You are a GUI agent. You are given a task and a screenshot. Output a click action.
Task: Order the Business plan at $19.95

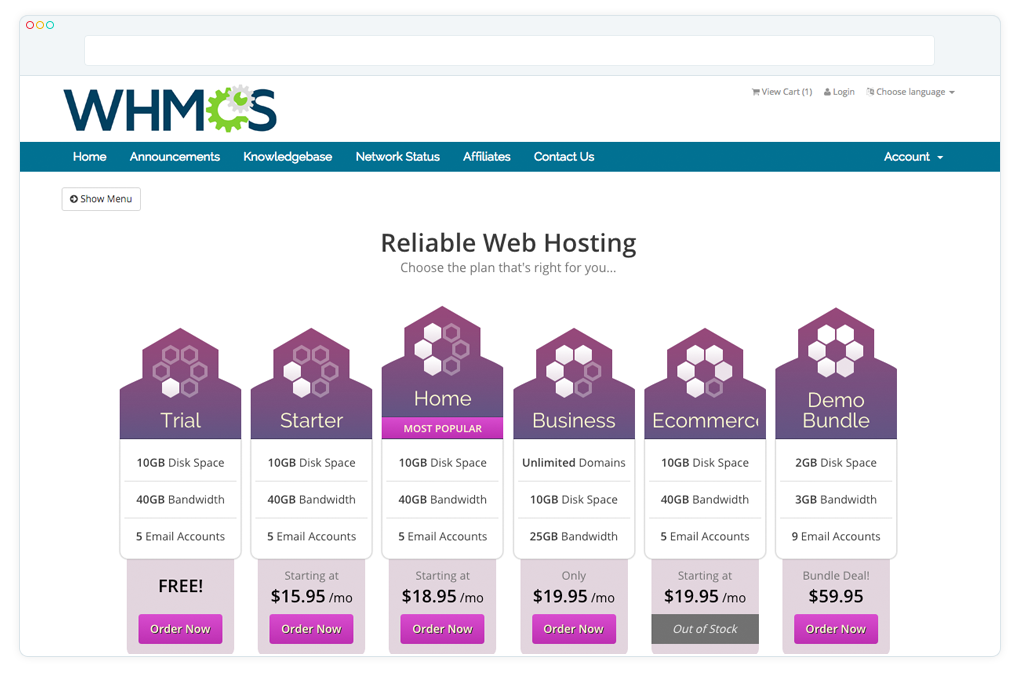pos(574,629)
